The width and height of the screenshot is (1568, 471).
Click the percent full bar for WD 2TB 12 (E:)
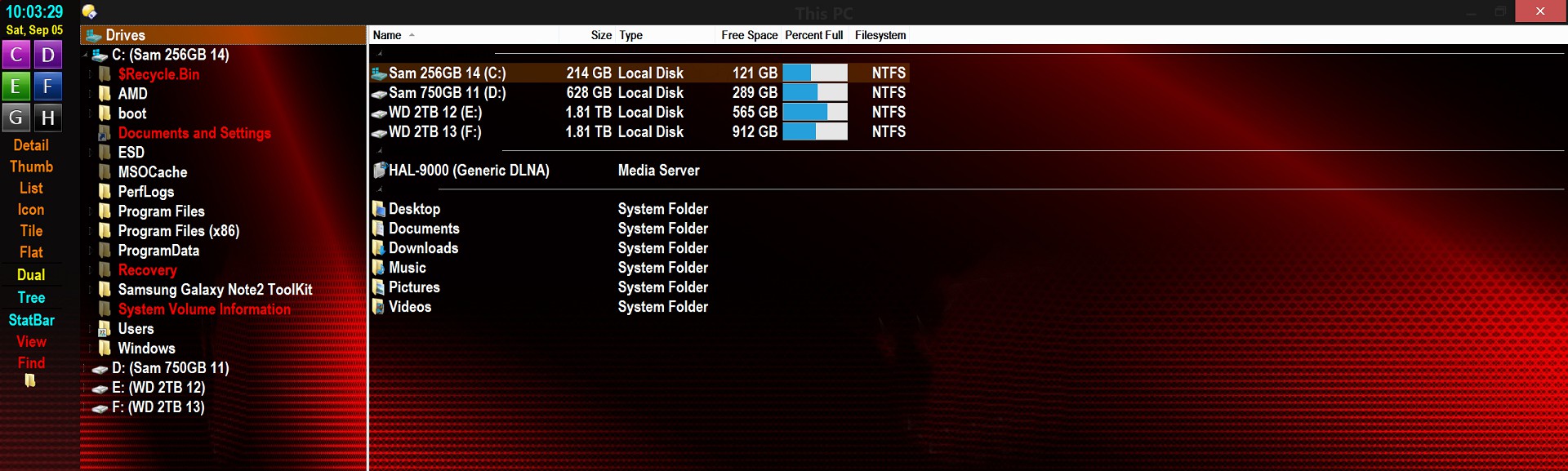tap(814, 112)
